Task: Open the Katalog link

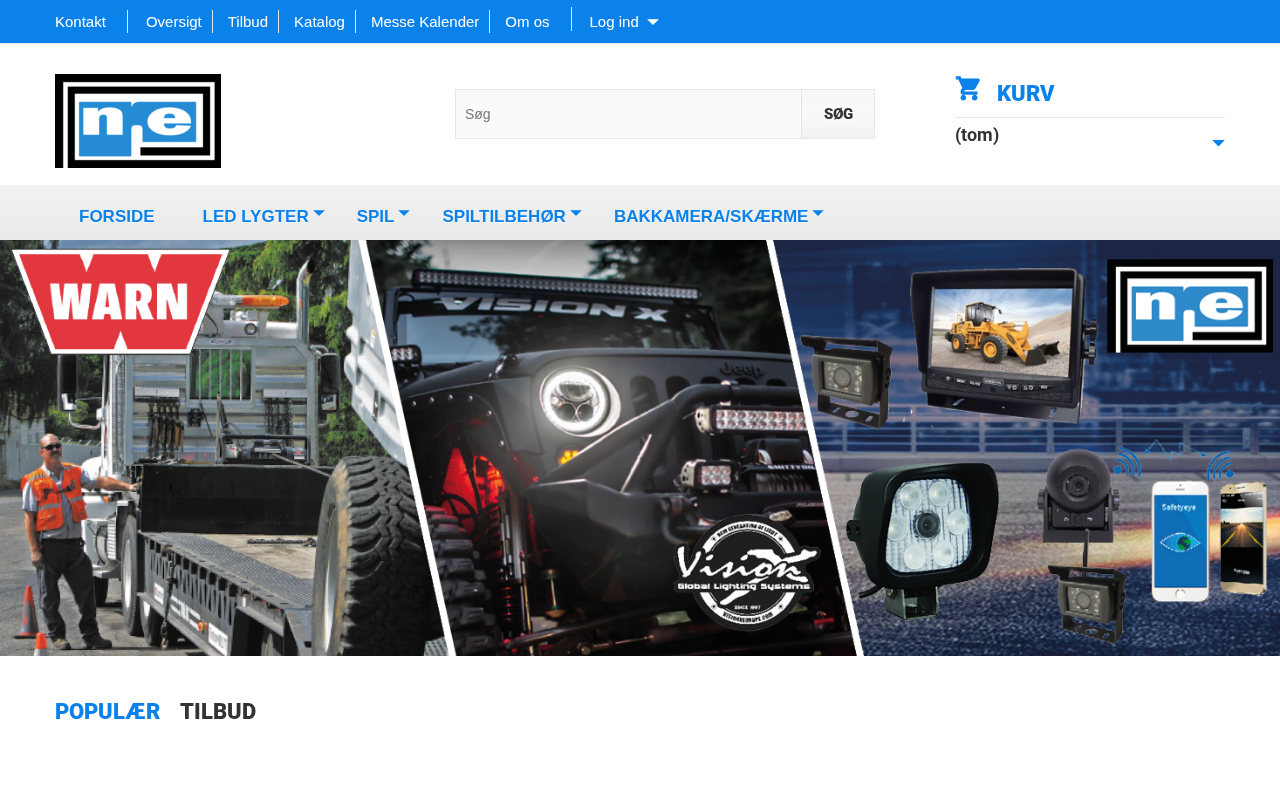Action: point(319,22)
